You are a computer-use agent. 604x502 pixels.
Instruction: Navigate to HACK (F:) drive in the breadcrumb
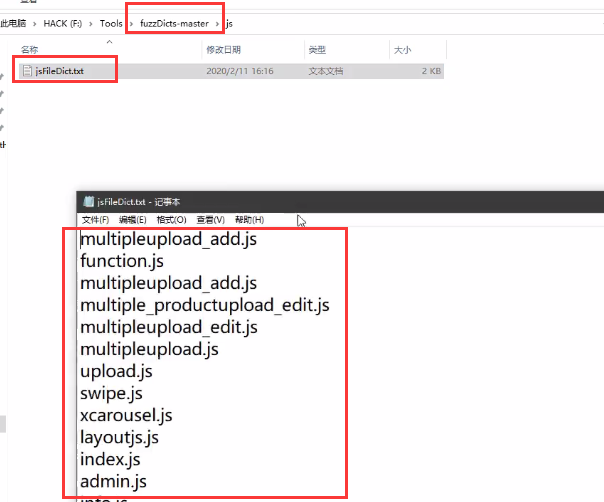click(64, 23)
